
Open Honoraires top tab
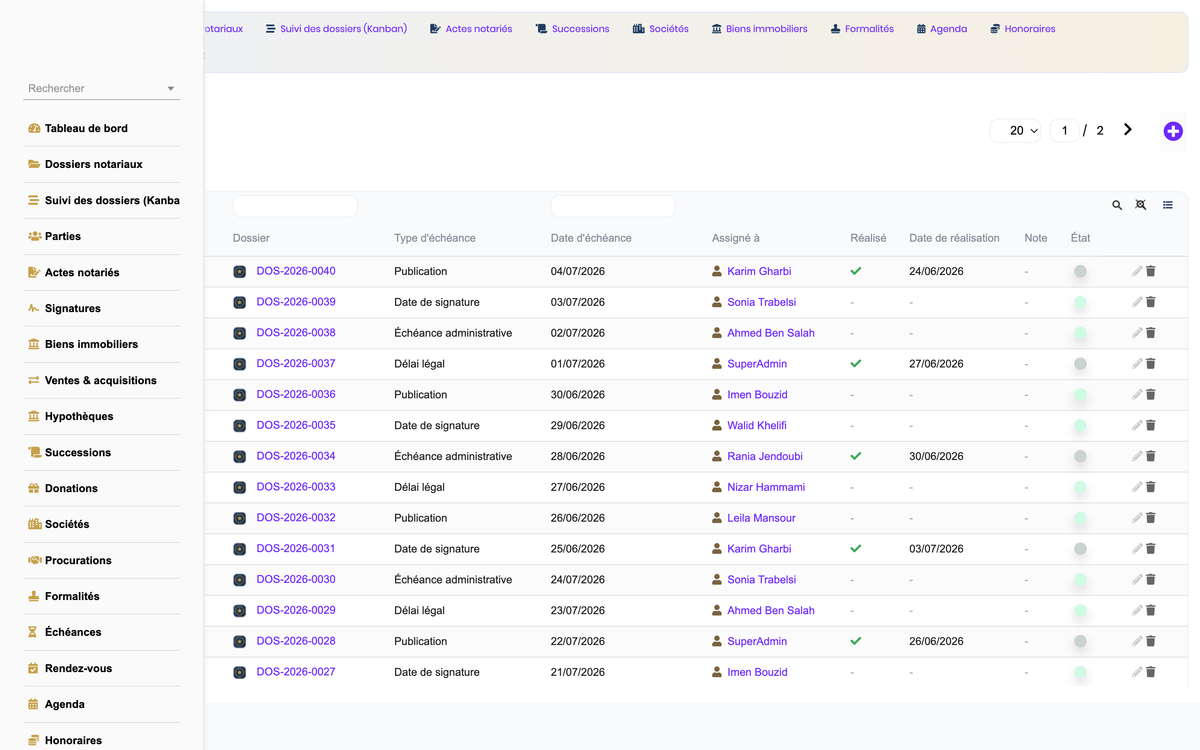[x=1022, y=29]
